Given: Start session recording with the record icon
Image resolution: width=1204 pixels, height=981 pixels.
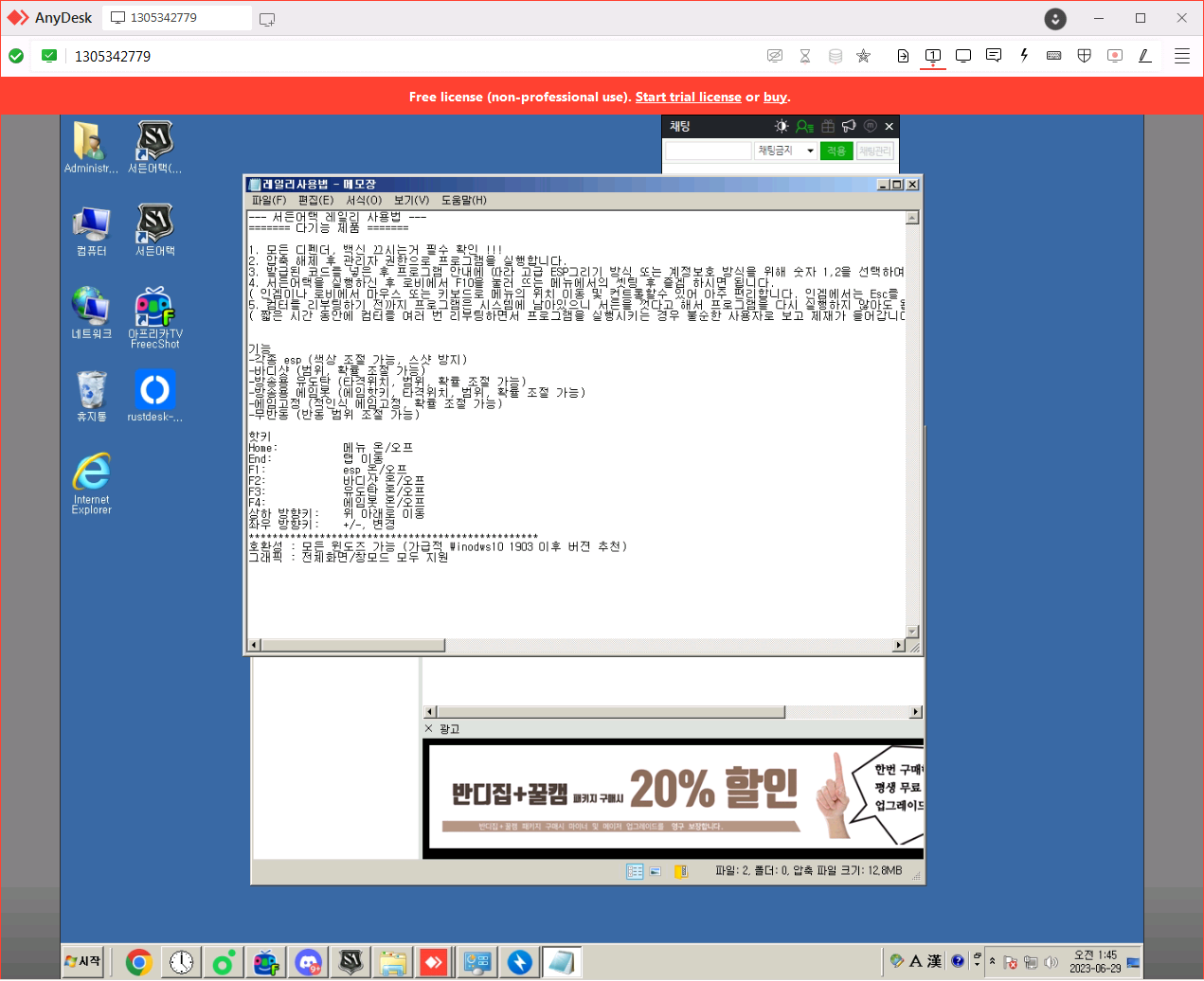Looking at the screenshot, I should point(1115,56).
